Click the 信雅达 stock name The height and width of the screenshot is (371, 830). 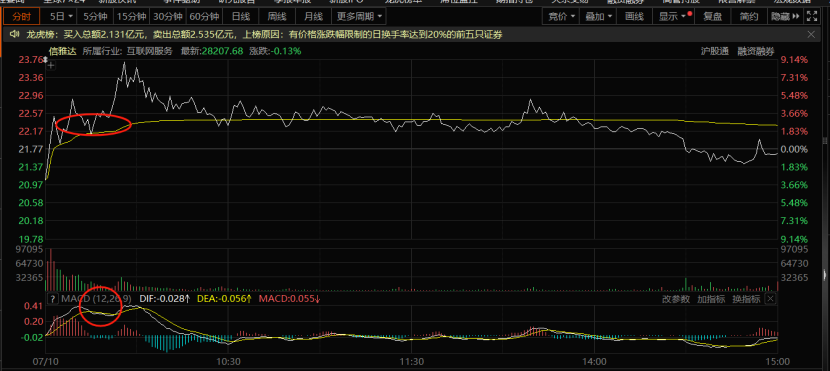62,51
